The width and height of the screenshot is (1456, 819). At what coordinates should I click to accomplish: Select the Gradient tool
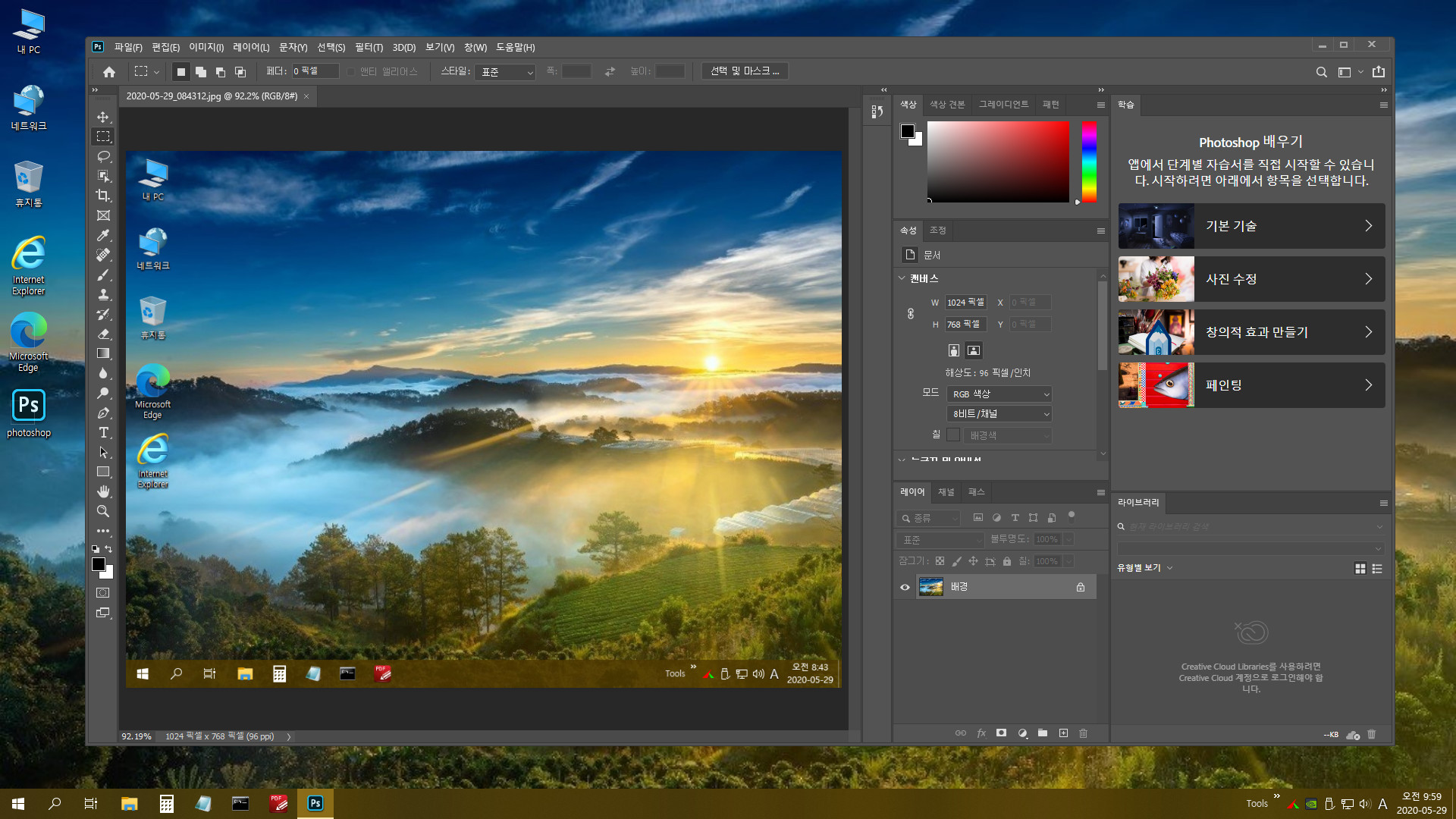103,353
